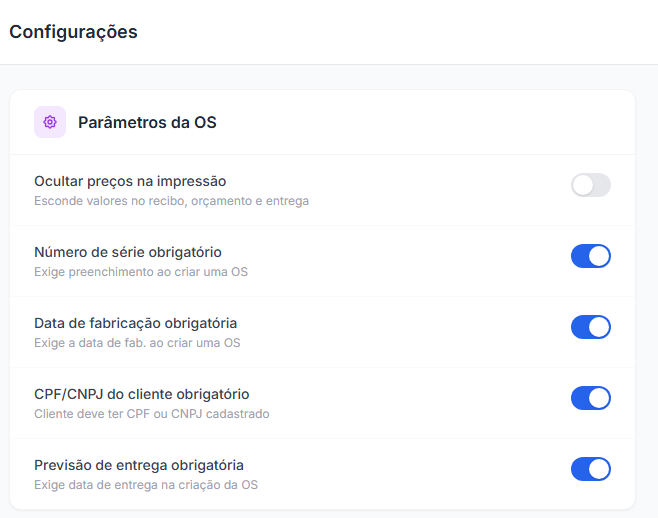
Task: Click the gray knob of Ocultar preços toggle
Action: [582, 185]
